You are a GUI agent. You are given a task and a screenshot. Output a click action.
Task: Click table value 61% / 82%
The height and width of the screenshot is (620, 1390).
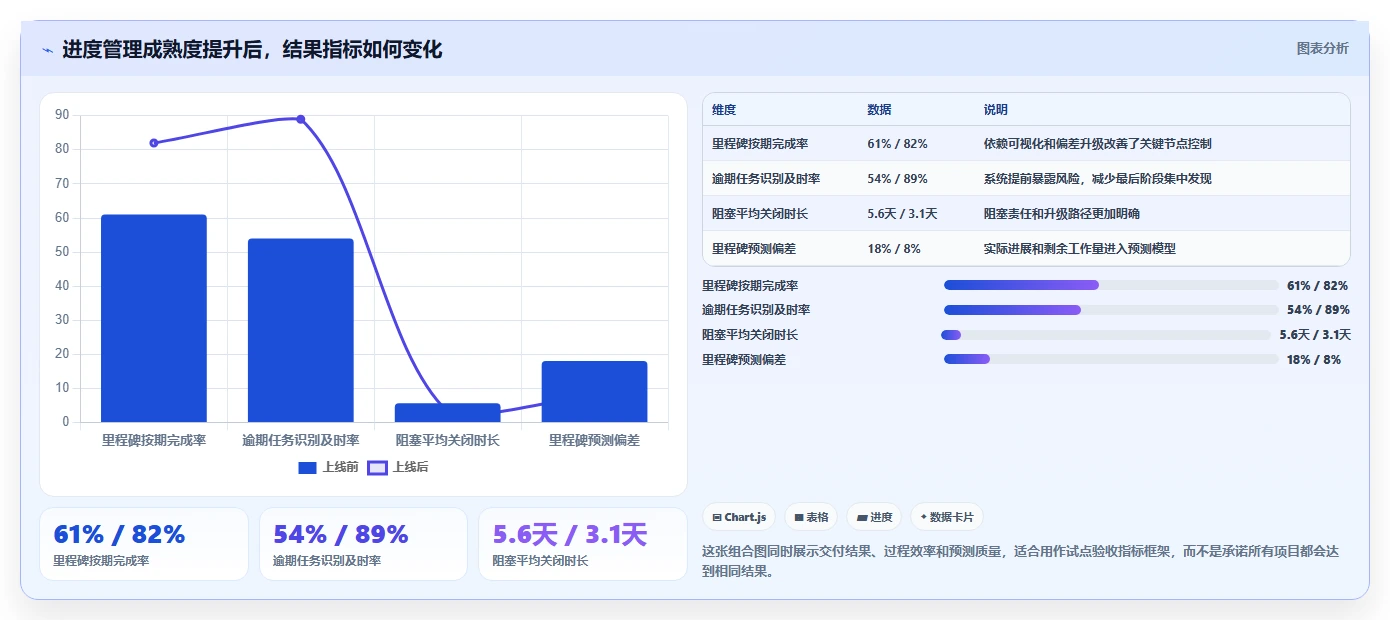tap(897, 144)
